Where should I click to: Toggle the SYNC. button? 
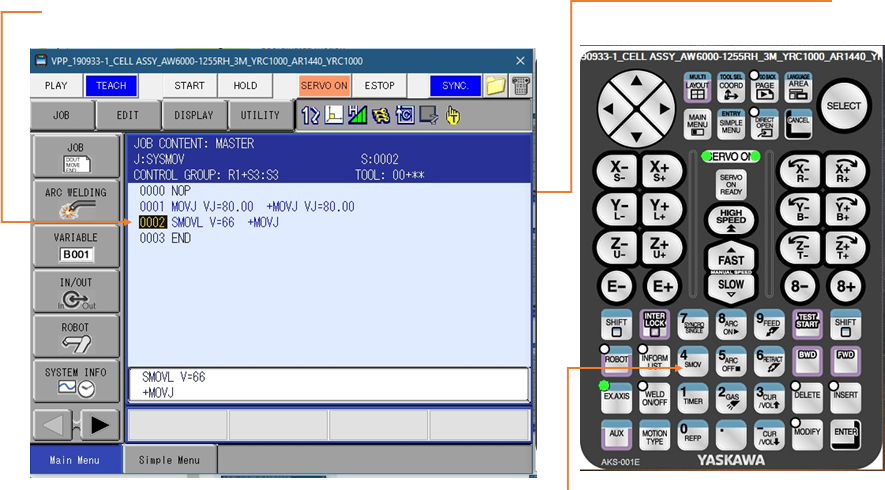click(455, 86)
